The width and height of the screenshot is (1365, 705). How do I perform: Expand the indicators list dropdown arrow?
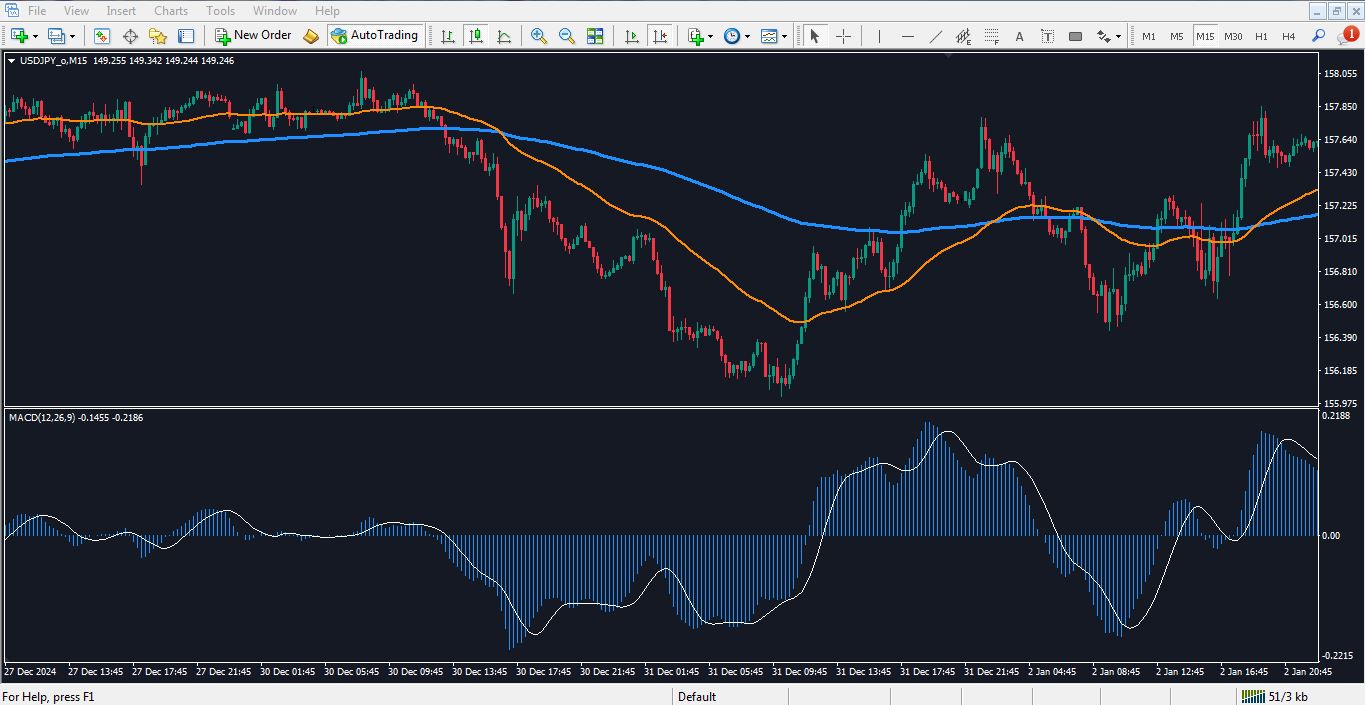[710, 36]
